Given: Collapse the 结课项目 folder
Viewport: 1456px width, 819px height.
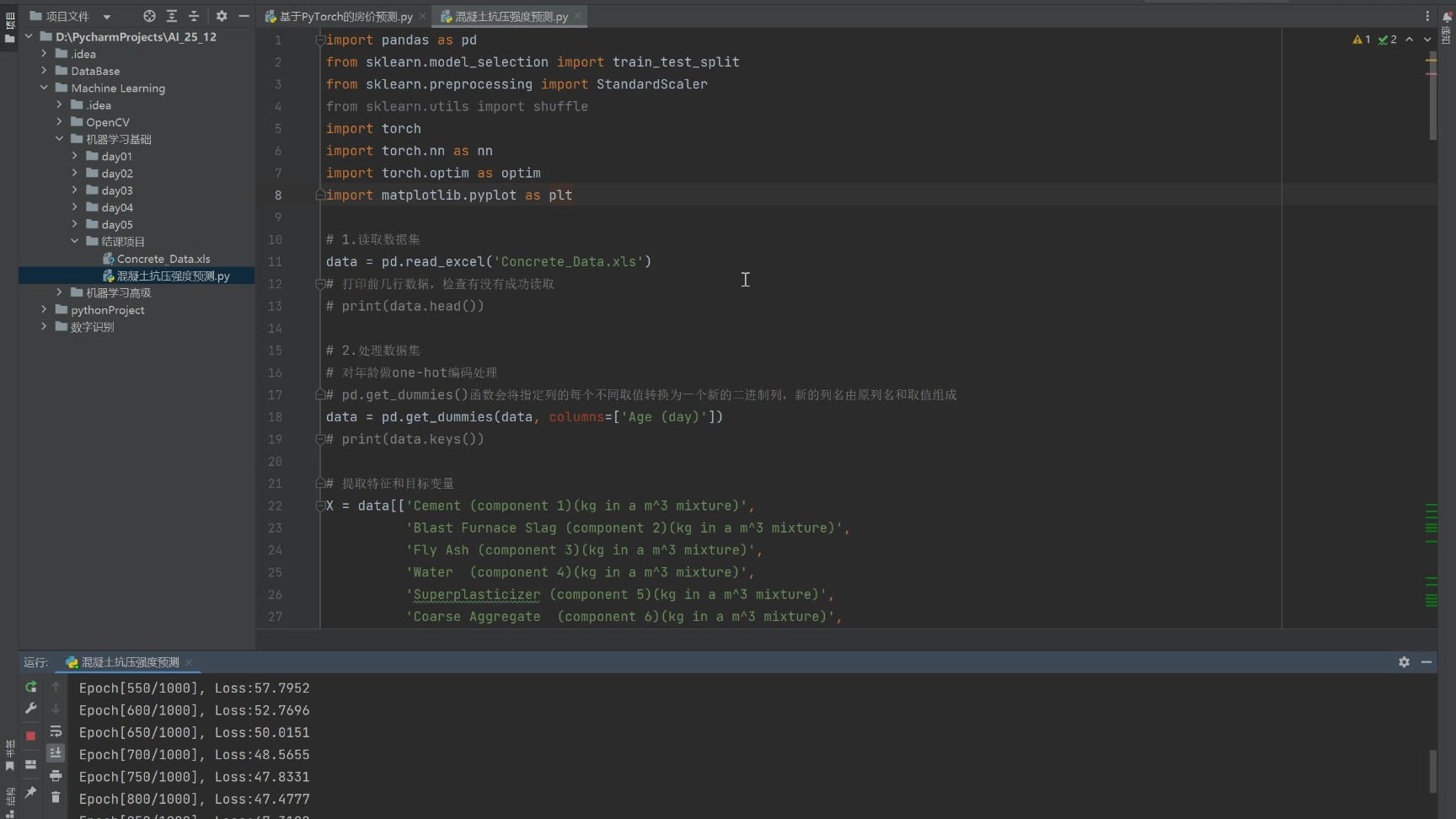Looking at the screenshot, I should point(74,241).
